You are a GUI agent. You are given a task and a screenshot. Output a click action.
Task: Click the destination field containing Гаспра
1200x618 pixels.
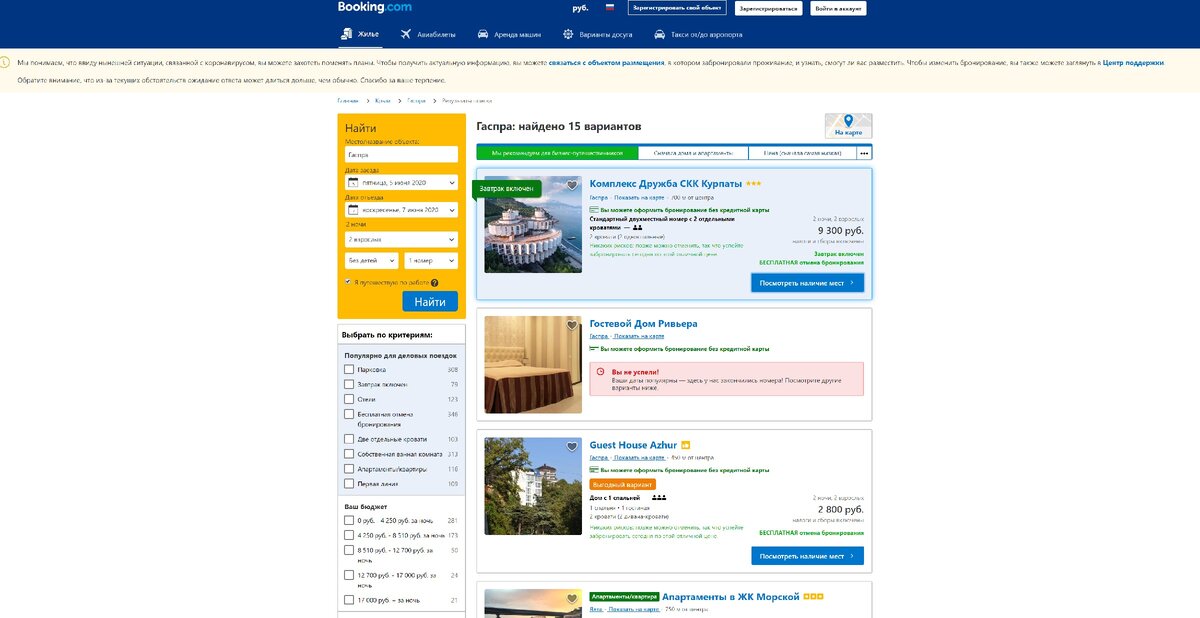402,155
